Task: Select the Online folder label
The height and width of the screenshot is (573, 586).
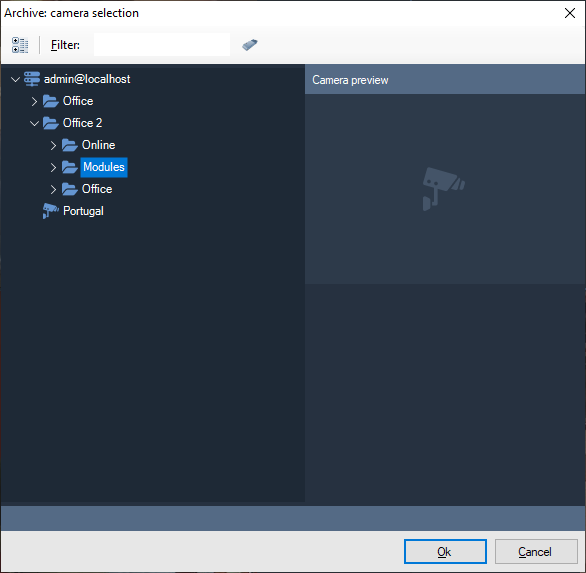Action: [98, 145]
